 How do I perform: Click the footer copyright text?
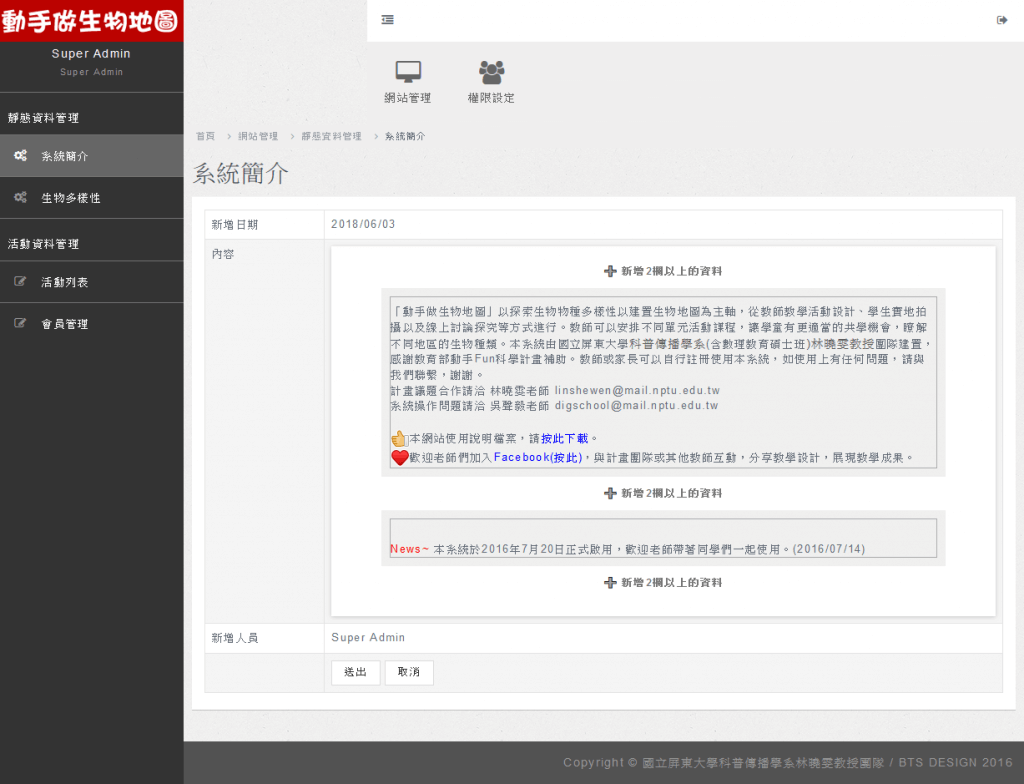788,762
